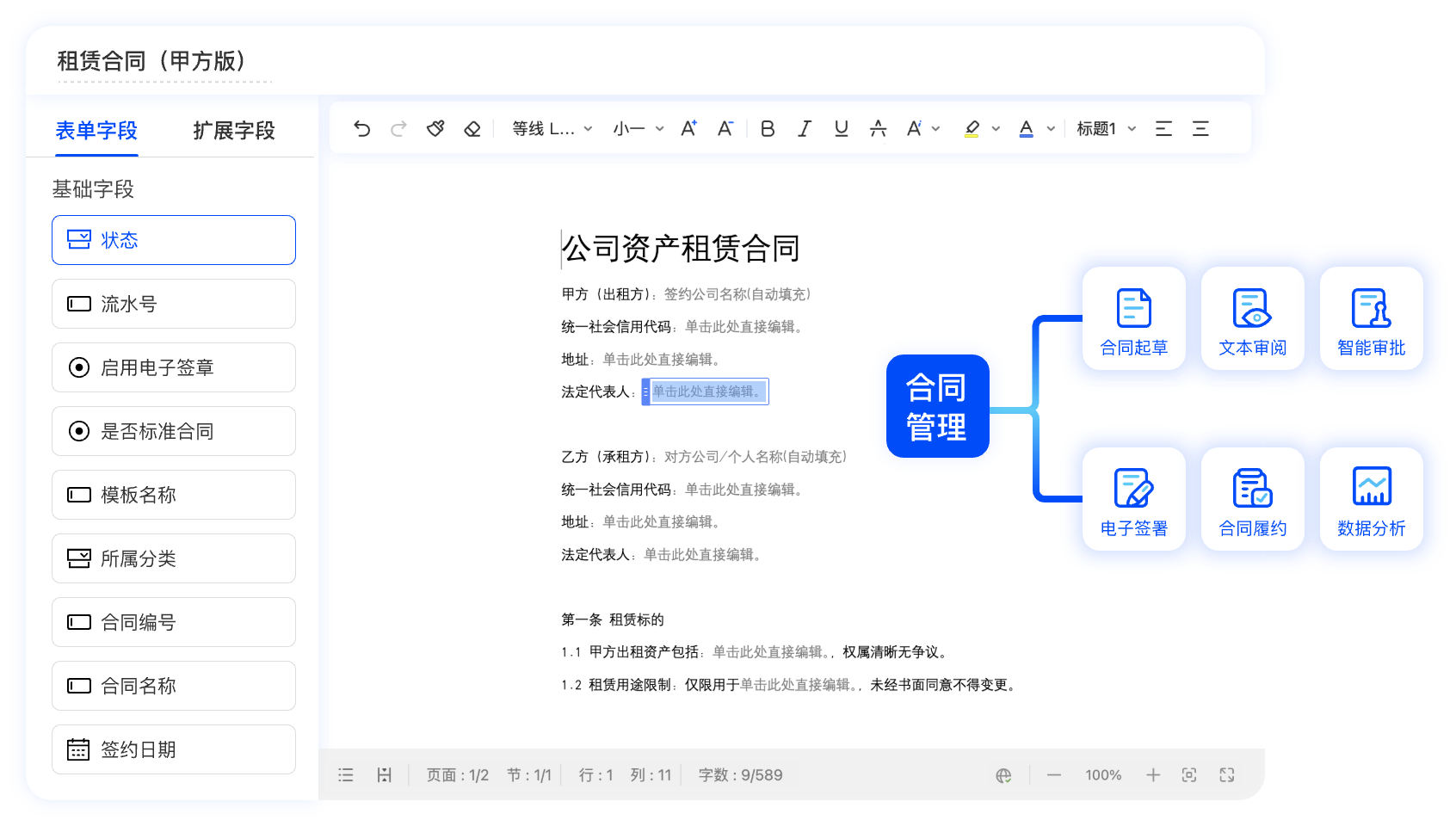1456x826 pixels.
Task: Select the 启用电子签章 radio field
Action: [174, 367]
